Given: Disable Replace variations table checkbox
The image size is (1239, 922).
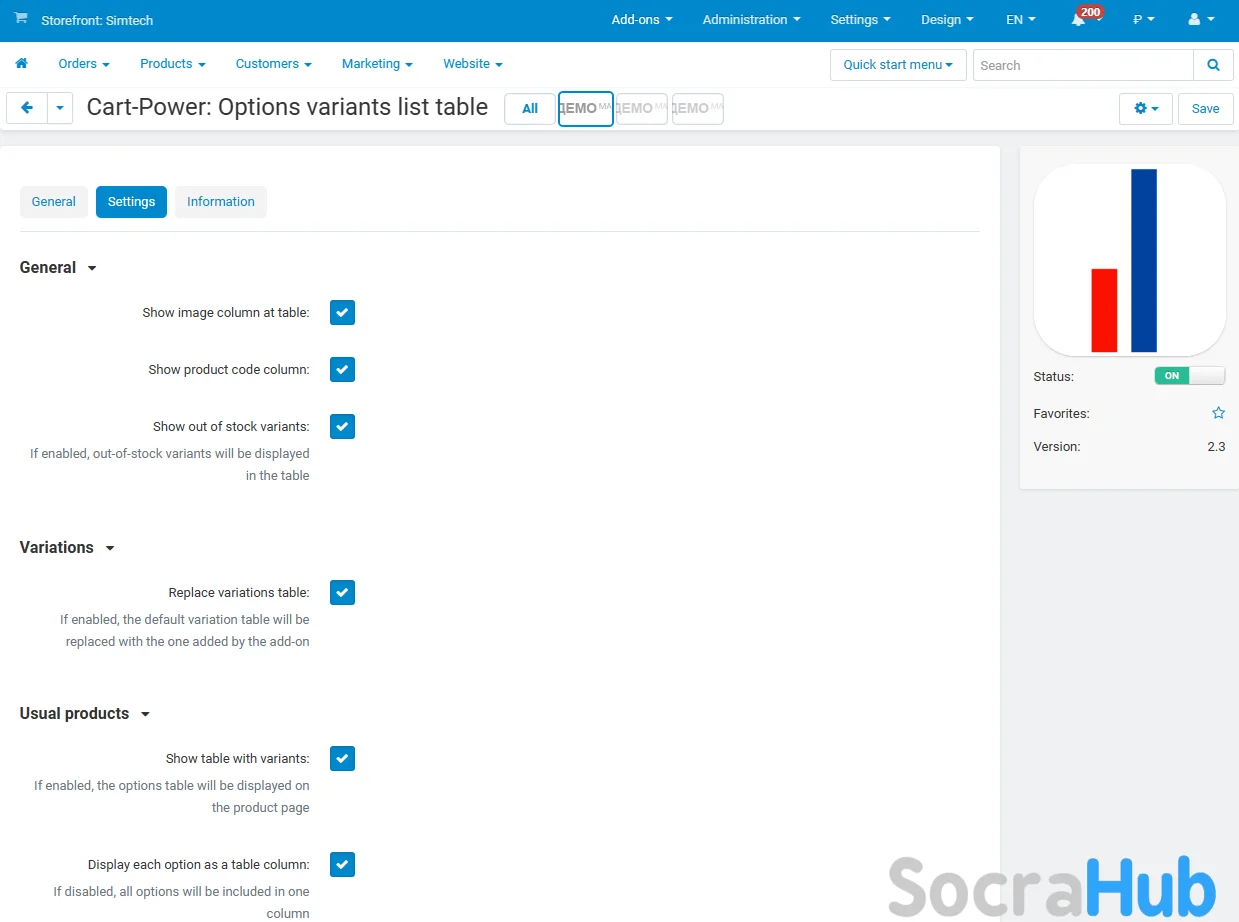Looking at the screenshot, I should tap(342, 593).
